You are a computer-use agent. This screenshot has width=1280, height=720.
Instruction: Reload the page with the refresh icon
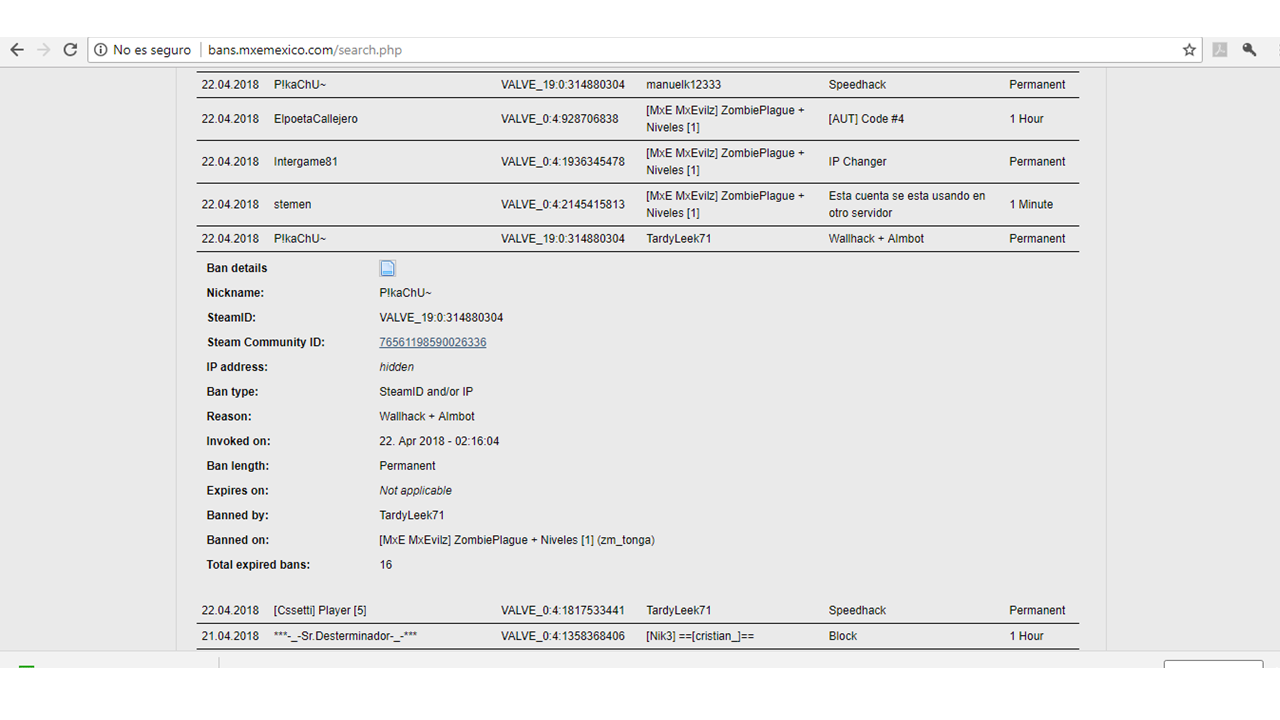click(70, 50)
